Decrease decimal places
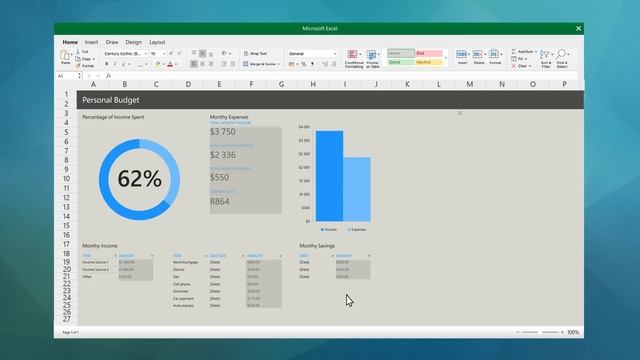Image resolution: width=640 pixels, height=360 pixels. (333, 64)
